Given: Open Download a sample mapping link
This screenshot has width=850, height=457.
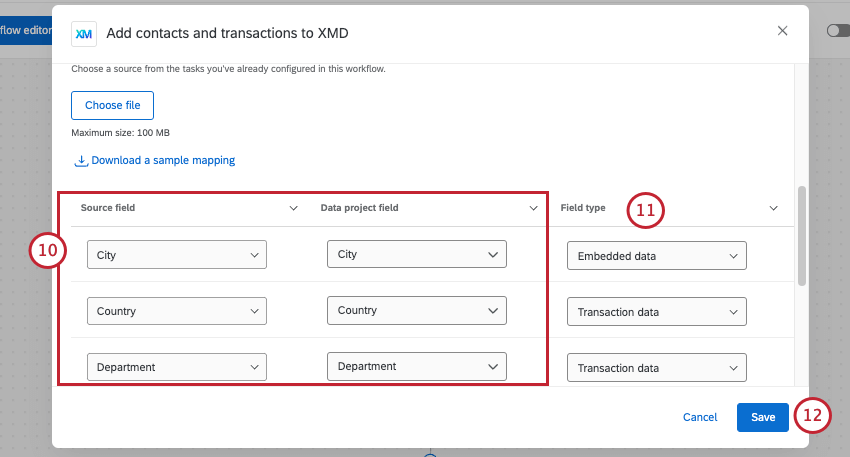Looking at the screenshot, I should [163, 160].
